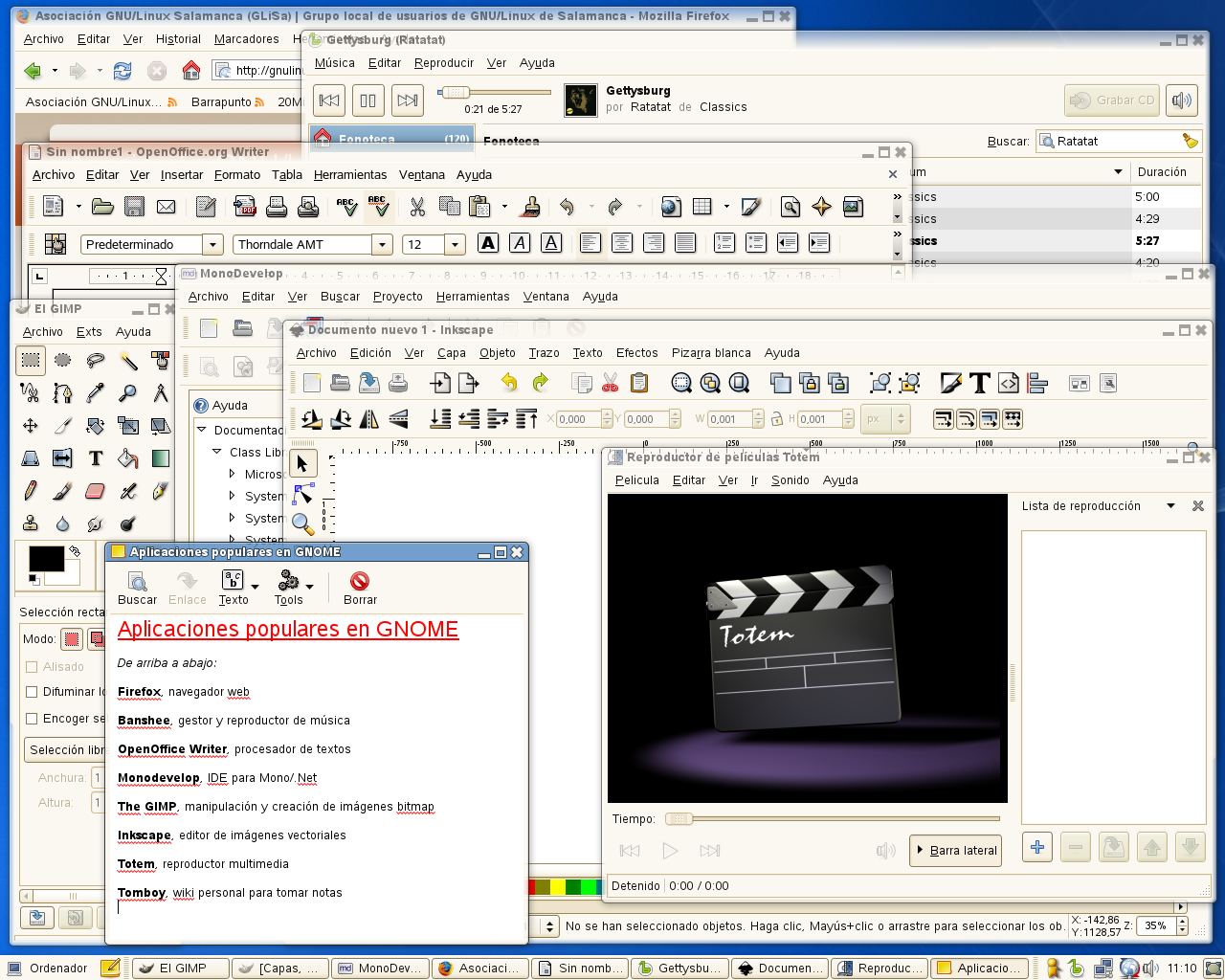
Task: Click Banshee's pause playback button
Action: (368, 100)
